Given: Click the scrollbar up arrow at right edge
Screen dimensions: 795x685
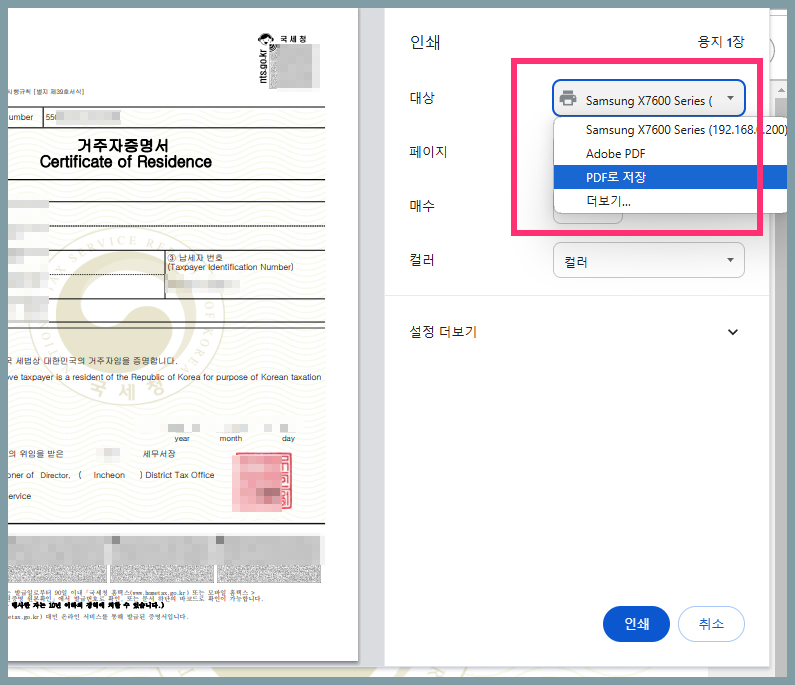Looking at the screenshot, I should [x=781, y=91].
